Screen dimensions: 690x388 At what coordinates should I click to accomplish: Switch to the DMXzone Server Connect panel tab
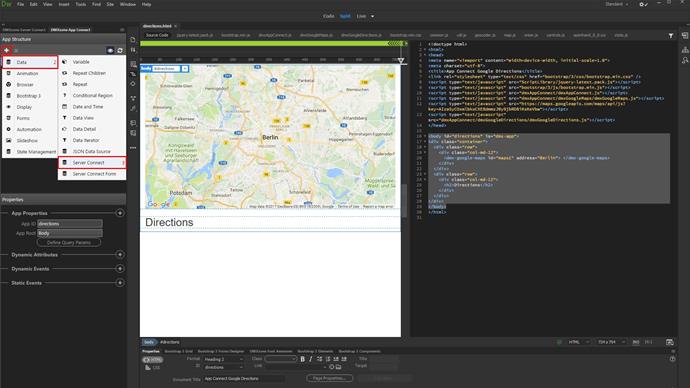[x=24, y=30]
